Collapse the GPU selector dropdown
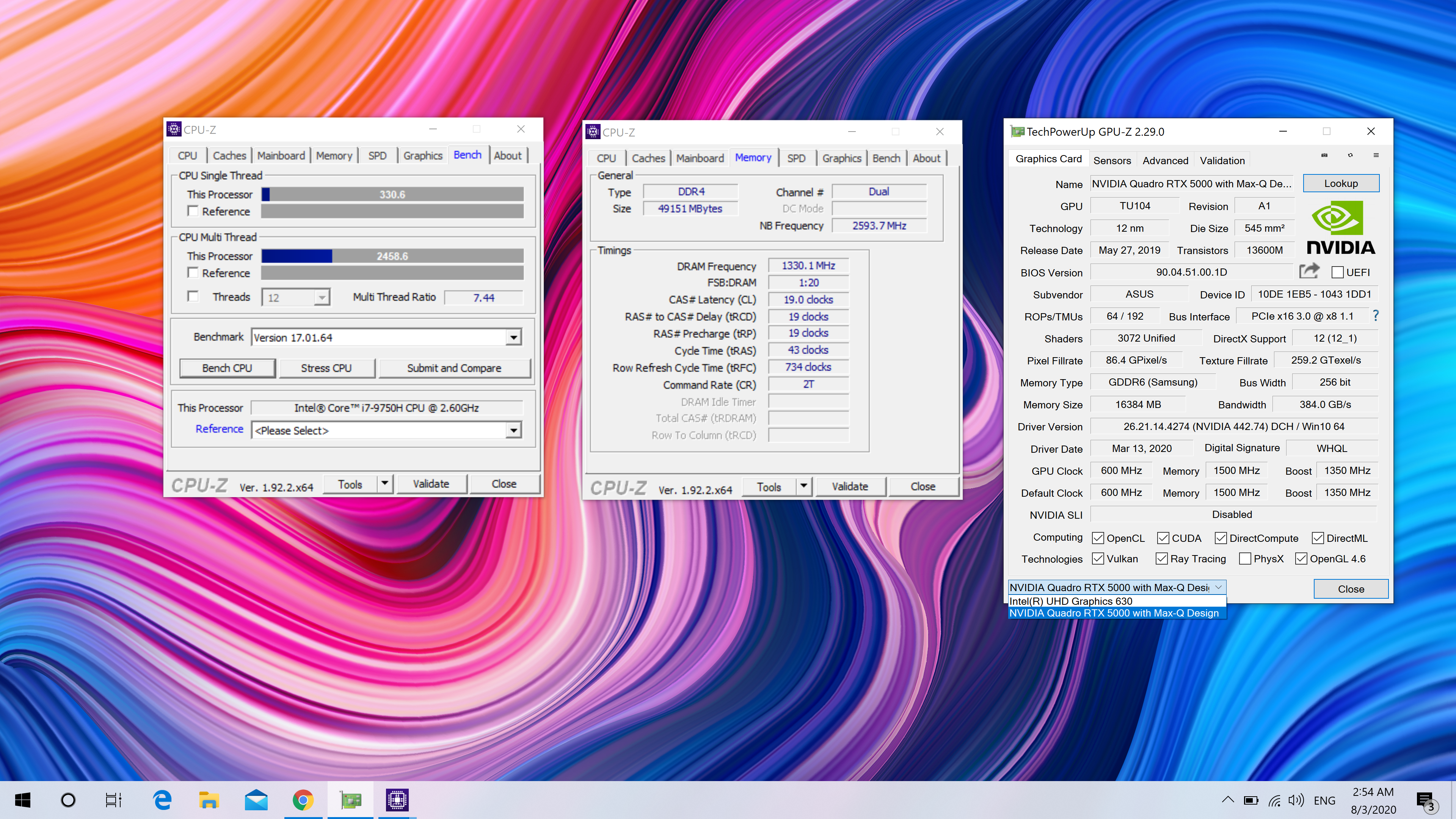Screen dimensions: 1456x819 (1219, 587)
